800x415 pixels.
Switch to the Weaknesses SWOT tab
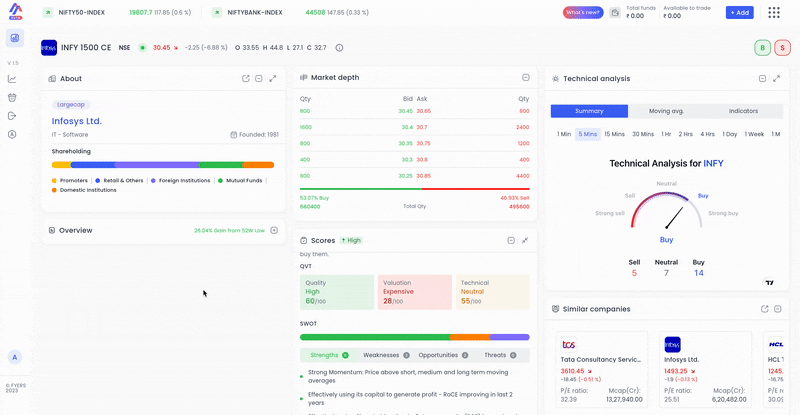pyautogui.click(x=386, y=355)
